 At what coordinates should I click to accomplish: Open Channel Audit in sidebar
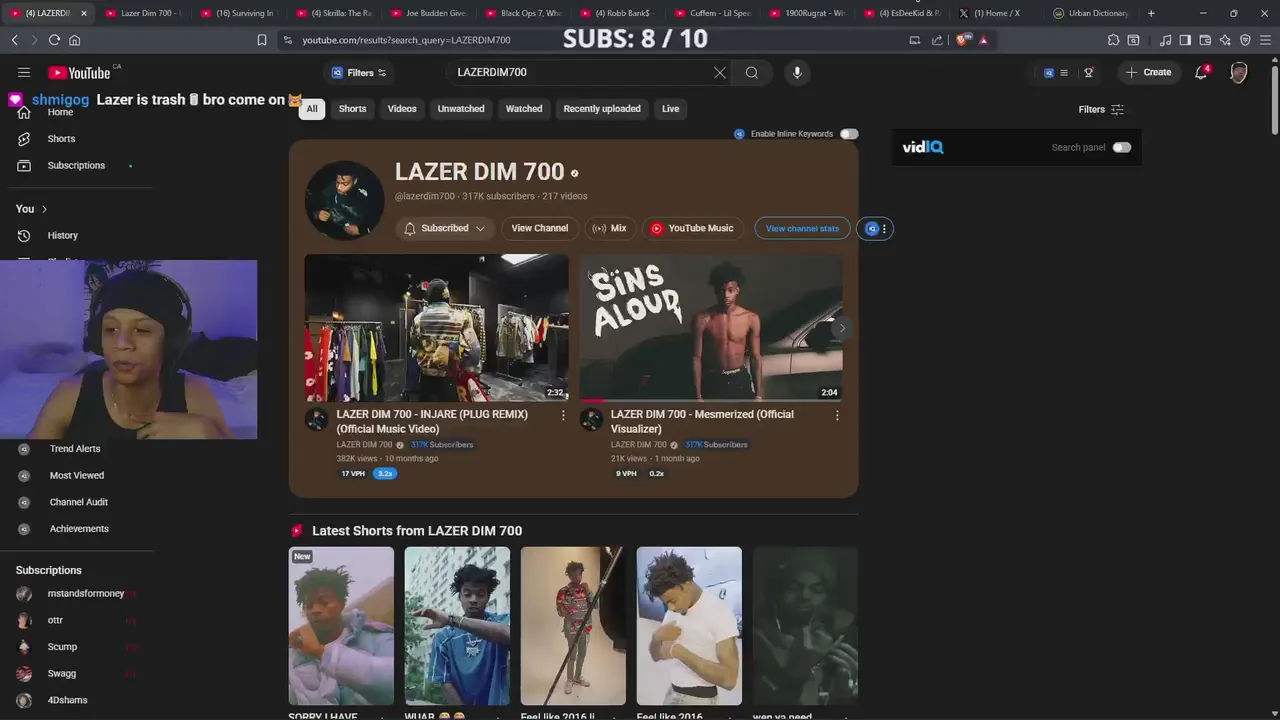[76, 502]
